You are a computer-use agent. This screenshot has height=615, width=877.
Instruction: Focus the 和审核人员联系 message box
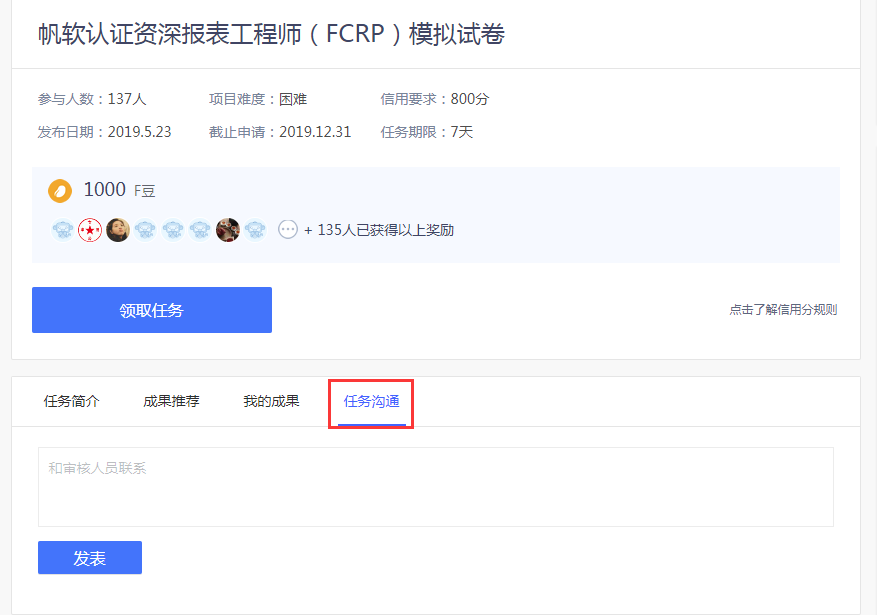[436, 487]
